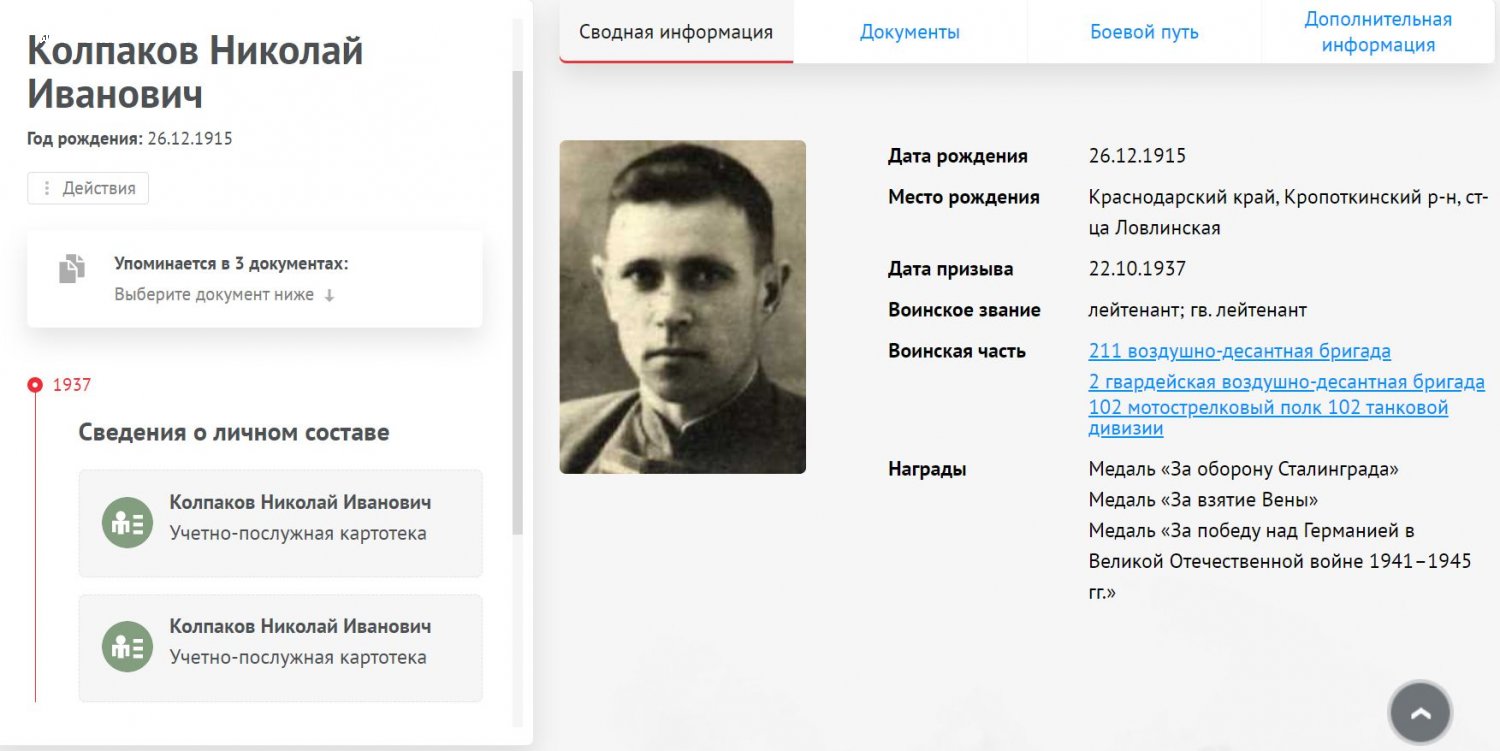Viewport: 1500px width, 751px height.
Task: Open second Учетно-послужная картотека card
Action: pos(281,648)
